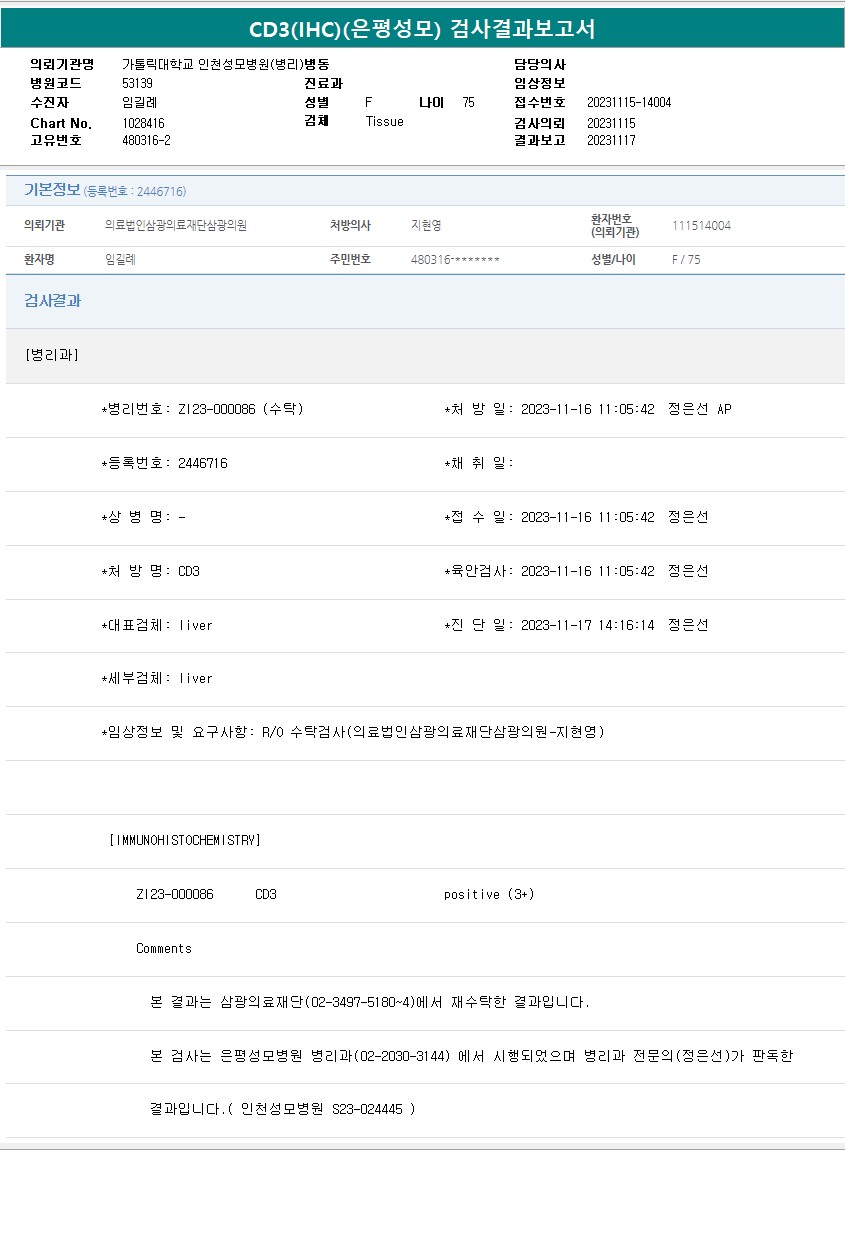The image size is (845, 1240).
Task: Click the Chart No. value 1028416
Action: click(143, 122)
